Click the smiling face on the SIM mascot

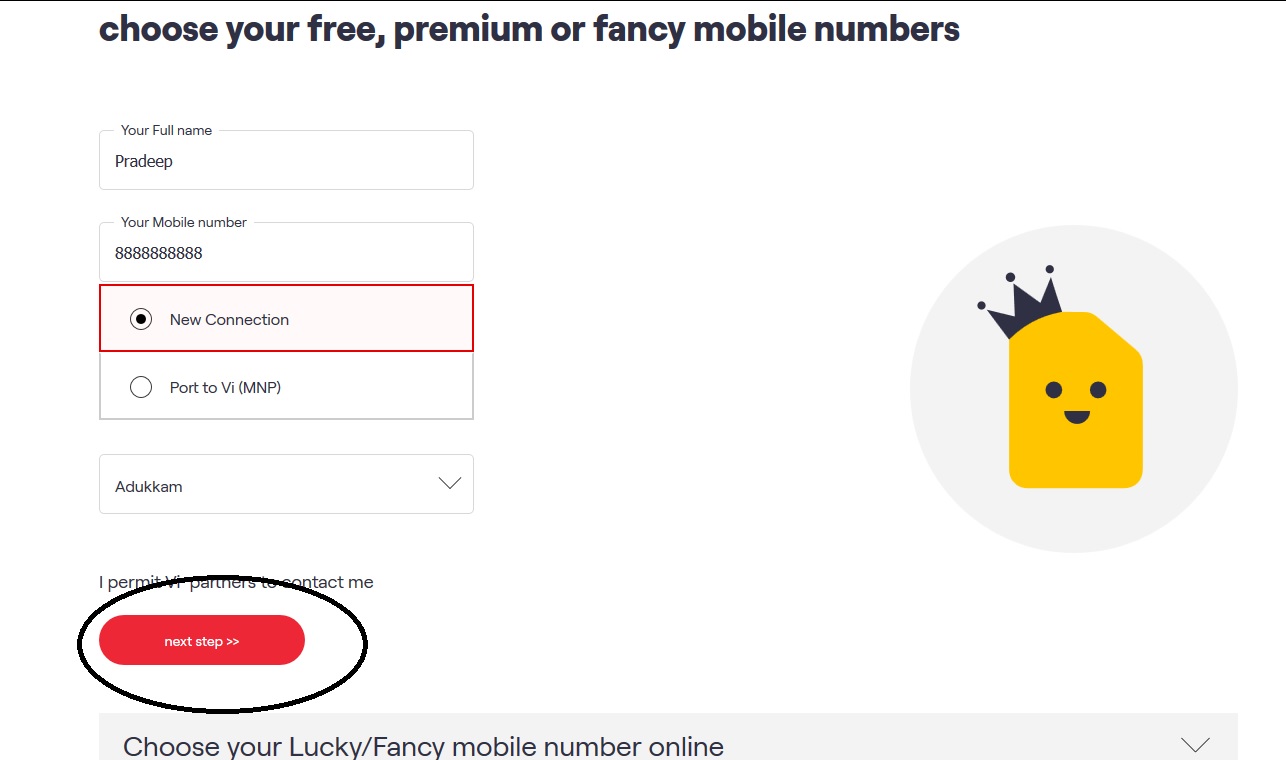click(x=1076, y=400)
